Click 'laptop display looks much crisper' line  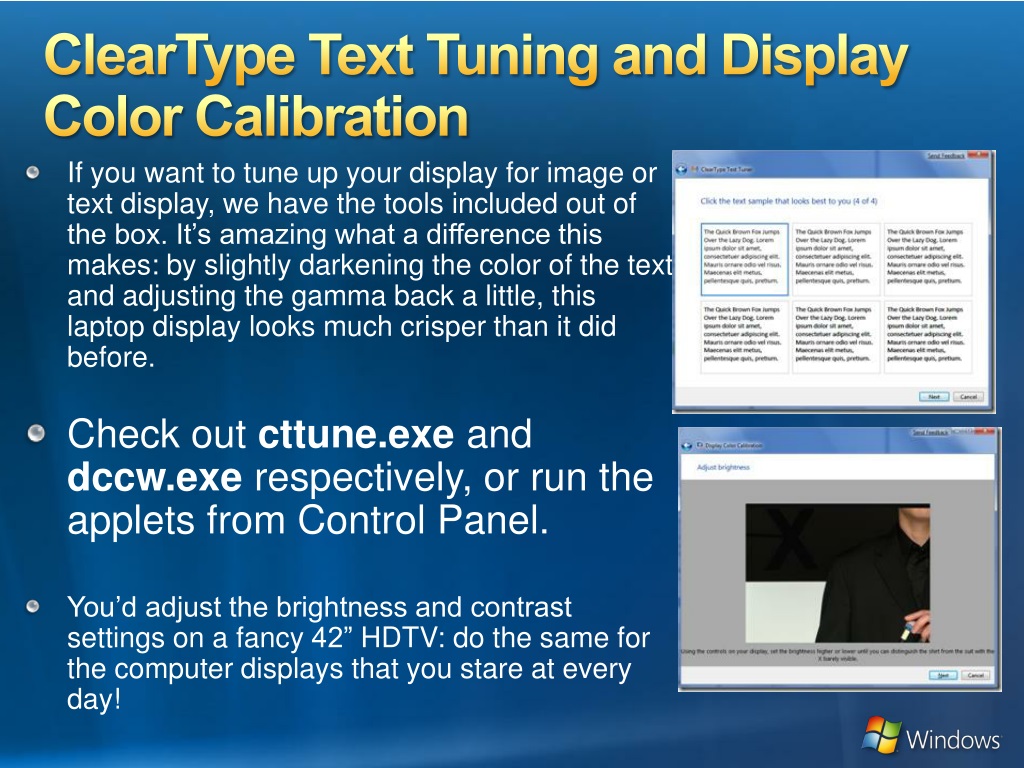point(342,327)
